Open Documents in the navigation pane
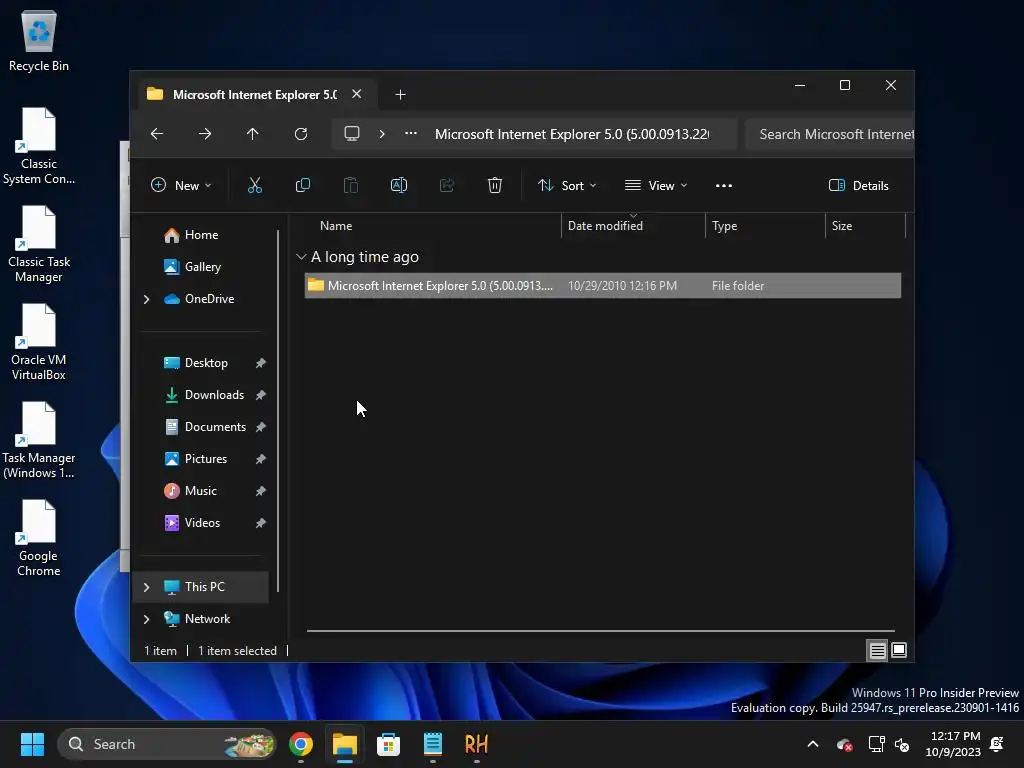Image resolution: width=1024 pixels, height=768 pixels. 215,427
